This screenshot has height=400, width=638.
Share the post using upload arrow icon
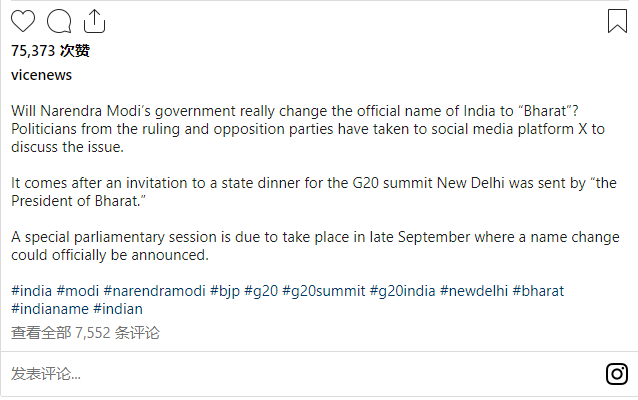coord(94,21)
